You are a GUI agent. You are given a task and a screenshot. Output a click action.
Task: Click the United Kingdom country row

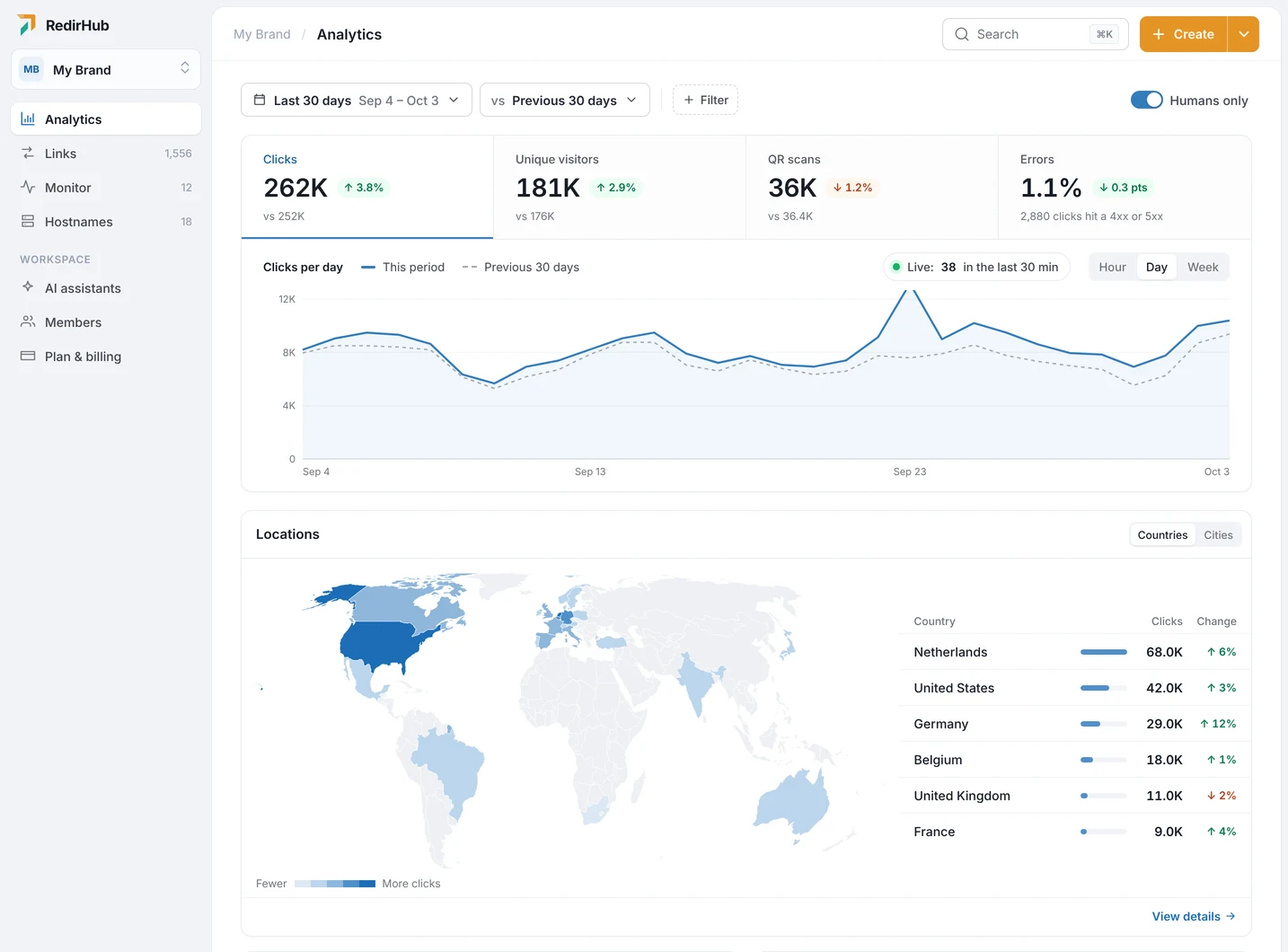coord(1075,796)
